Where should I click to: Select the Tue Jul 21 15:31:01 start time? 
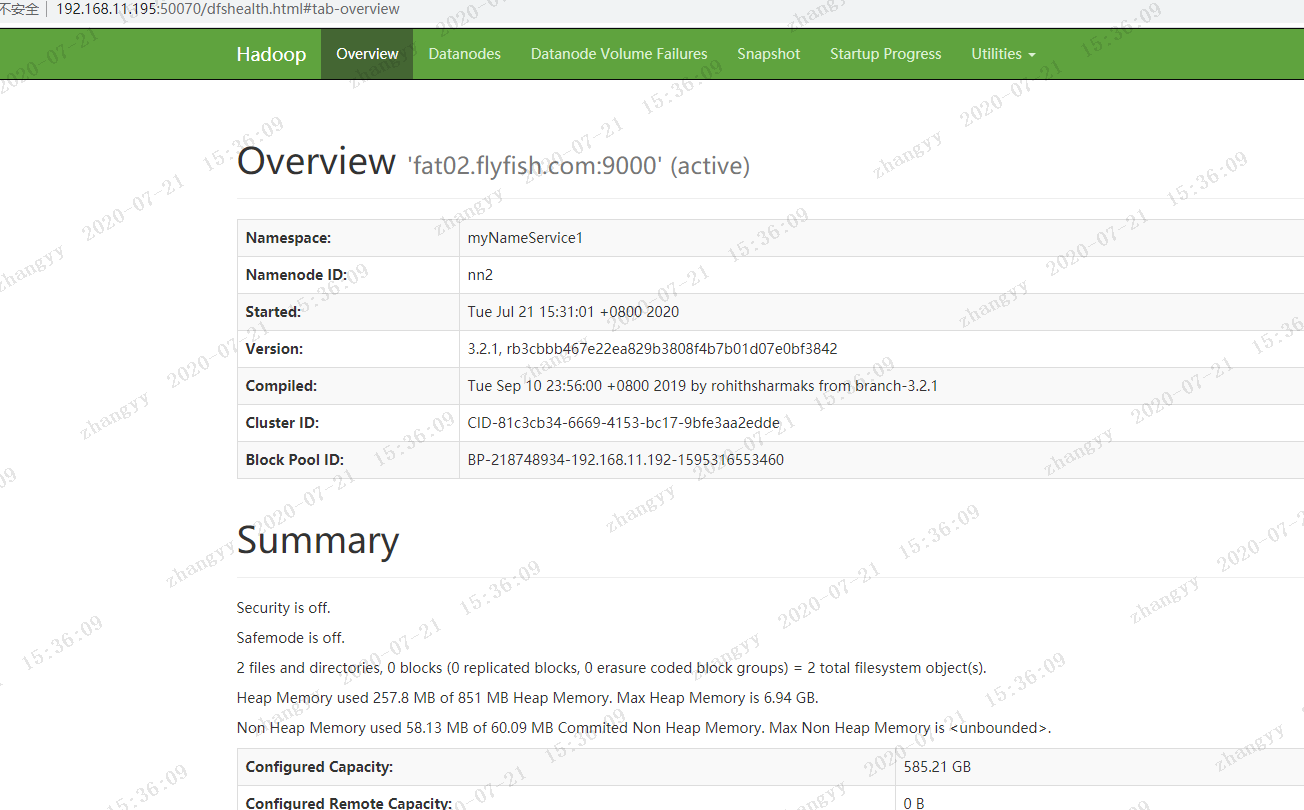point(573,312)
